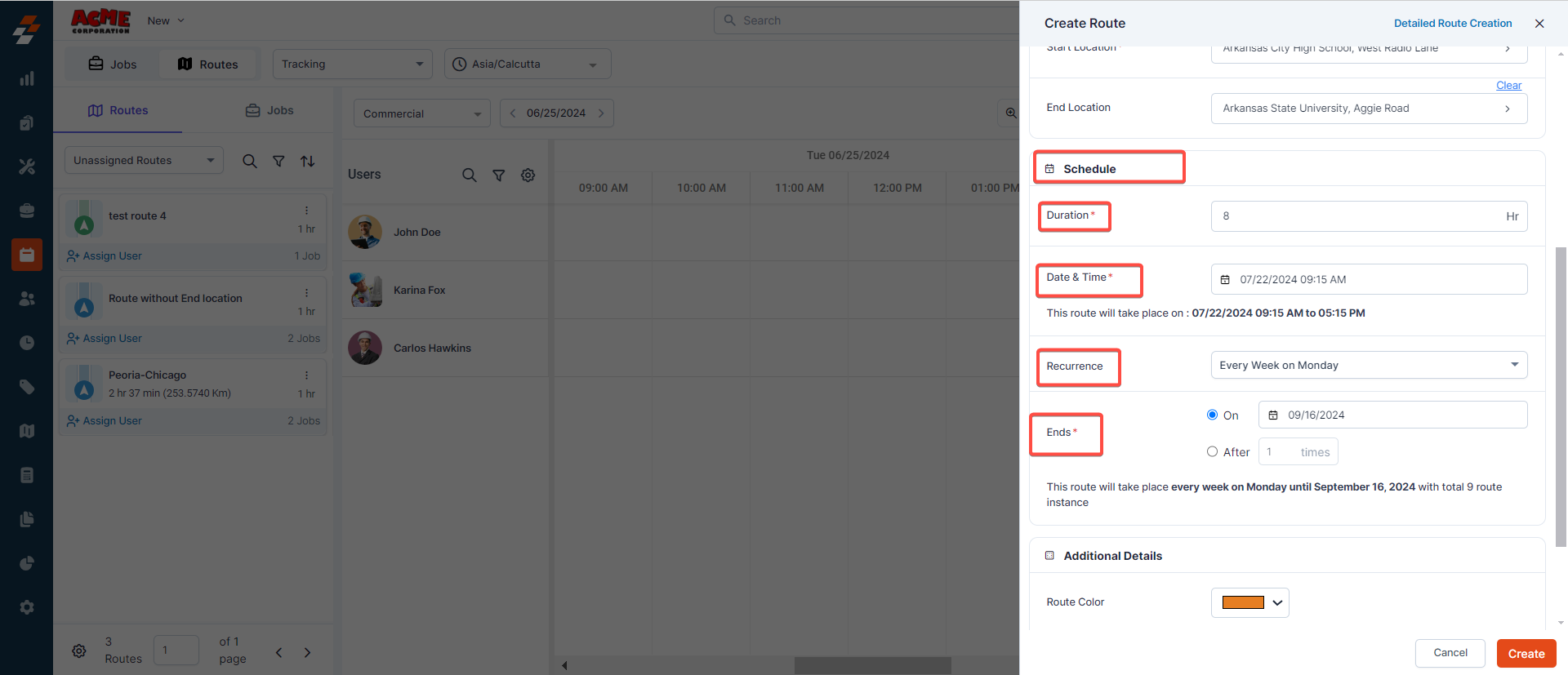Search routes with the magnifier icon

tap(250, 162)
